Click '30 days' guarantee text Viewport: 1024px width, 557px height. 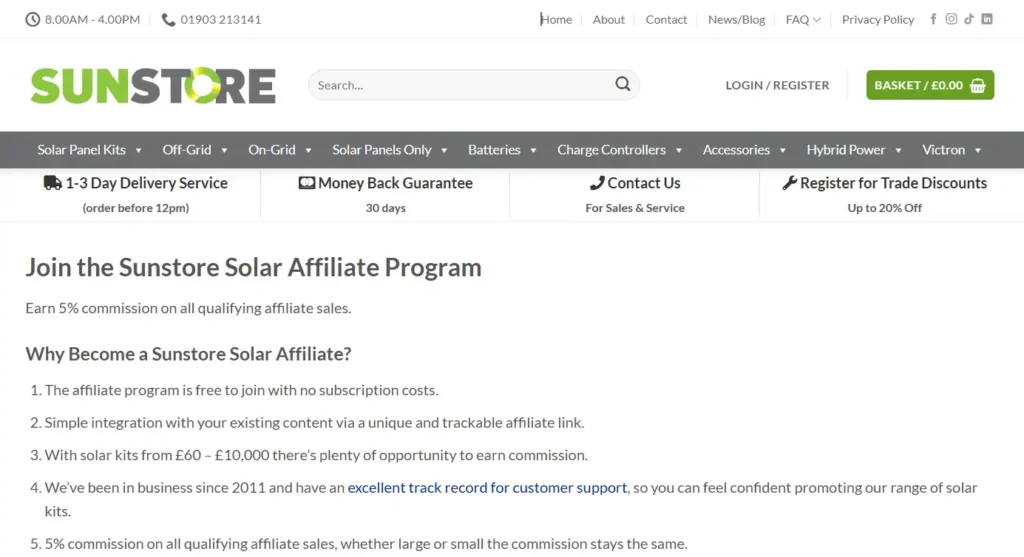click(x=385, y=208)
